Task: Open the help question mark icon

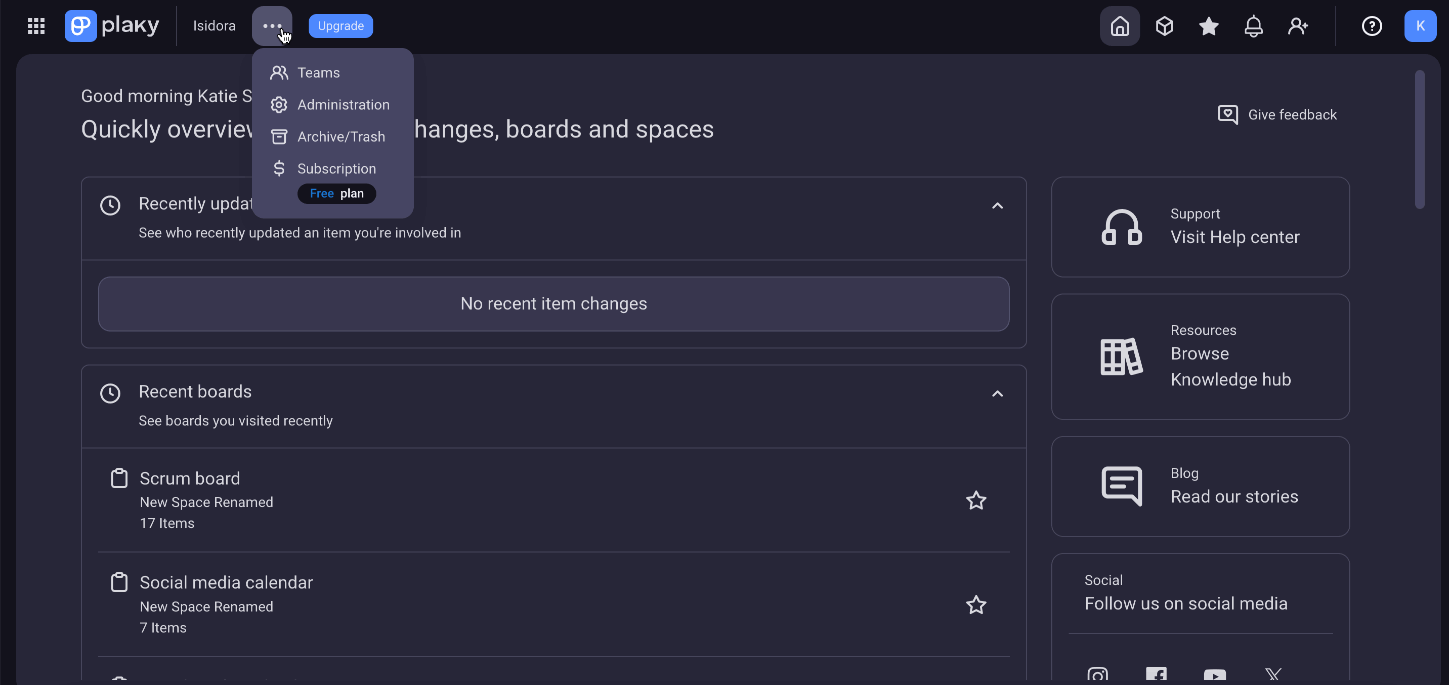Action: point(1372,26)
